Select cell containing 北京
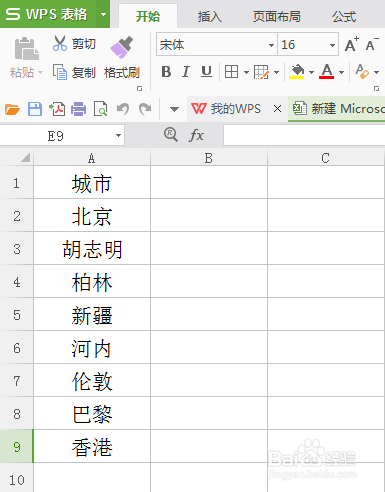Screen dimensions: 385x492 [x=92, y=216]
